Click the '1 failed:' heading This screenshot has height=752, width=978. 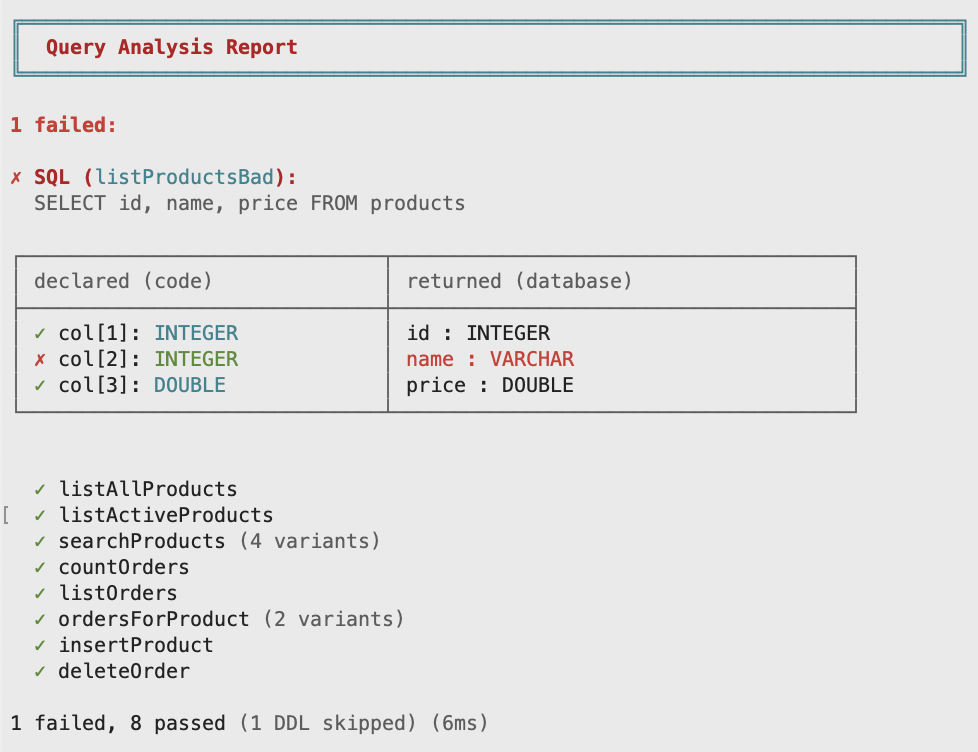pyautogui.click(x=64, y=125)
